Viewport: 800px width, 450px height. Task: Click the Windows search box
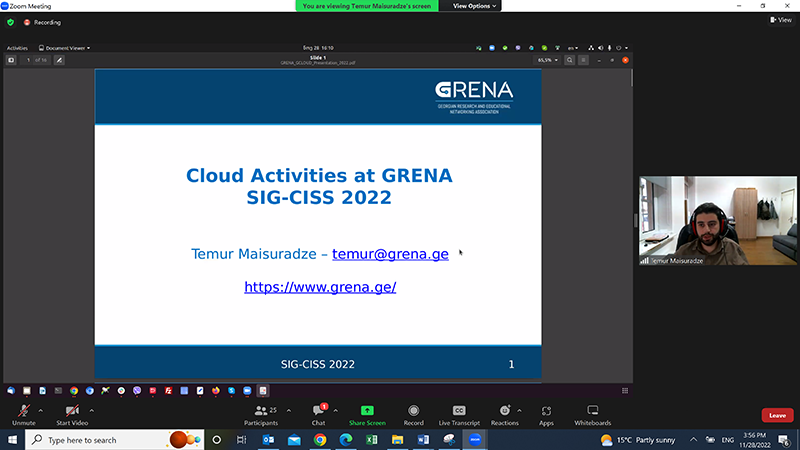pyautogui.click(x=115, y=440)
